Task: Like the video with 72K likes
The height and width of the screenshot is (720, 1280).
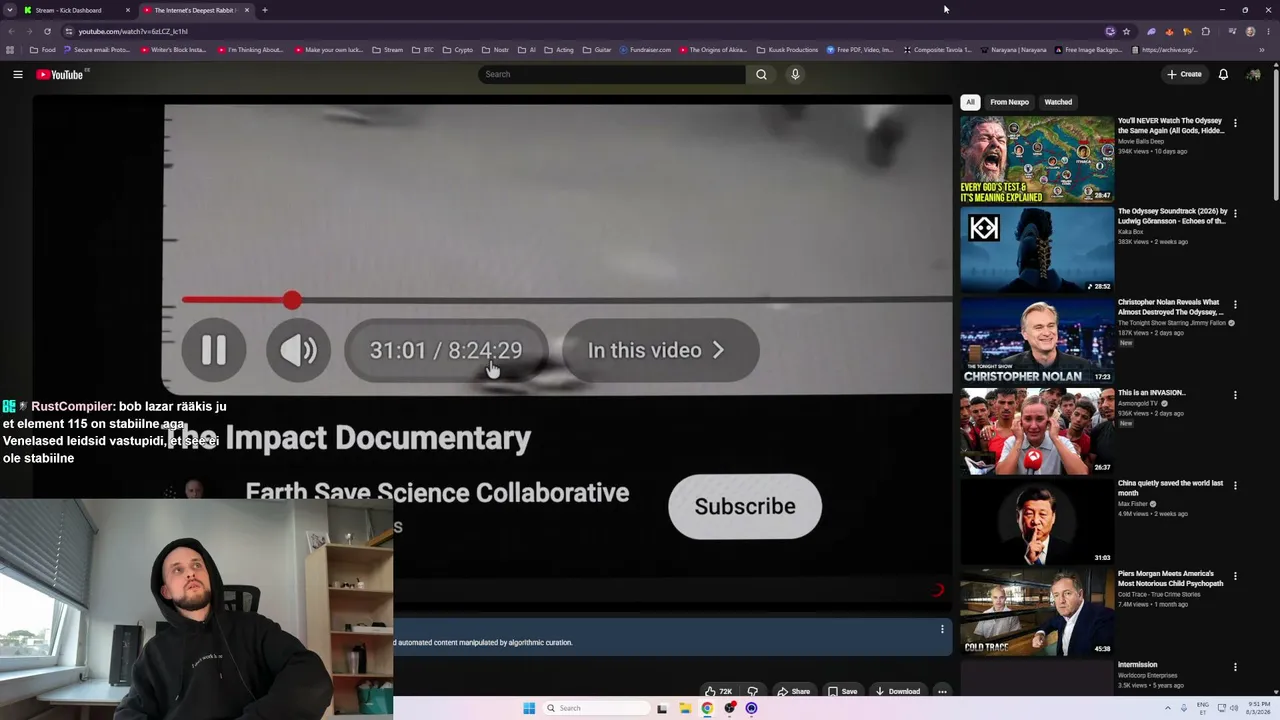Action: coord(718,691)
